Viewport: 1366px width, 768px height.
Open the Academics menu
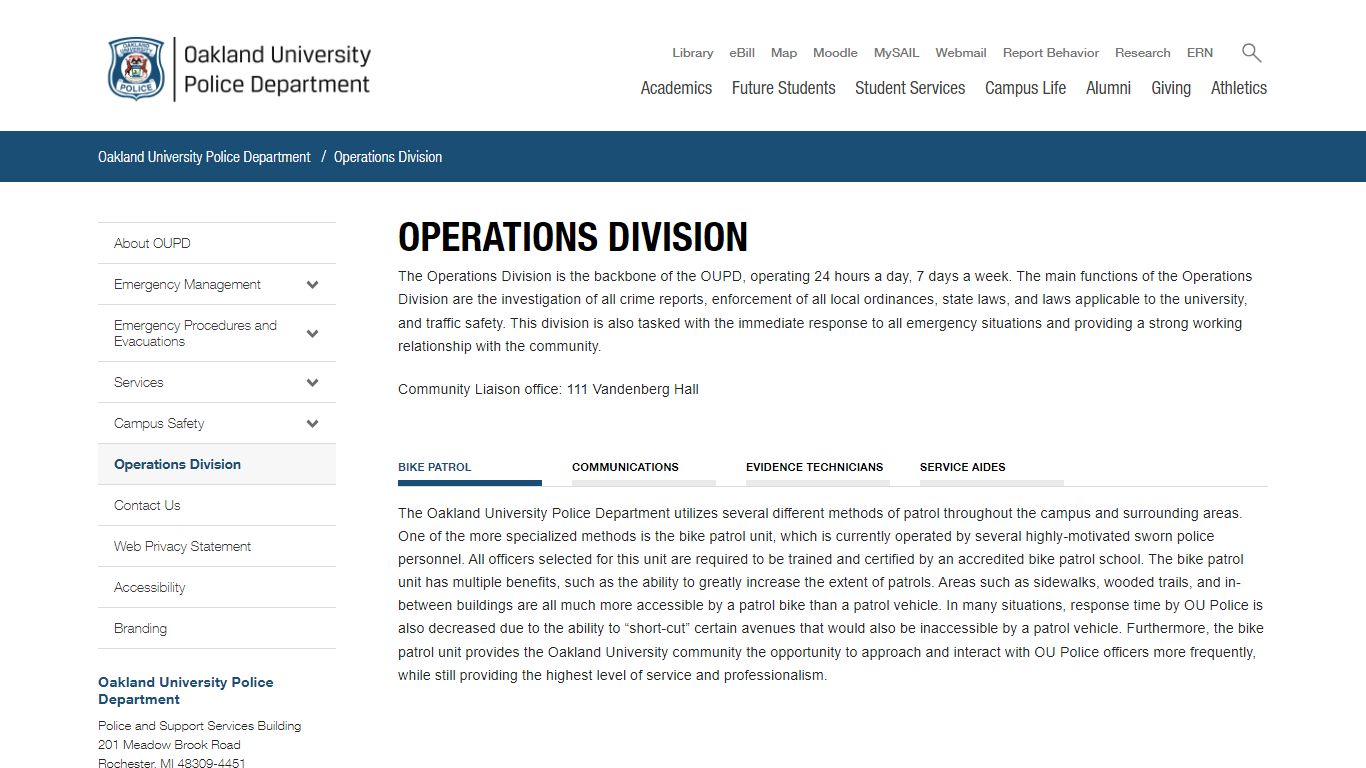tap(676, 88)
